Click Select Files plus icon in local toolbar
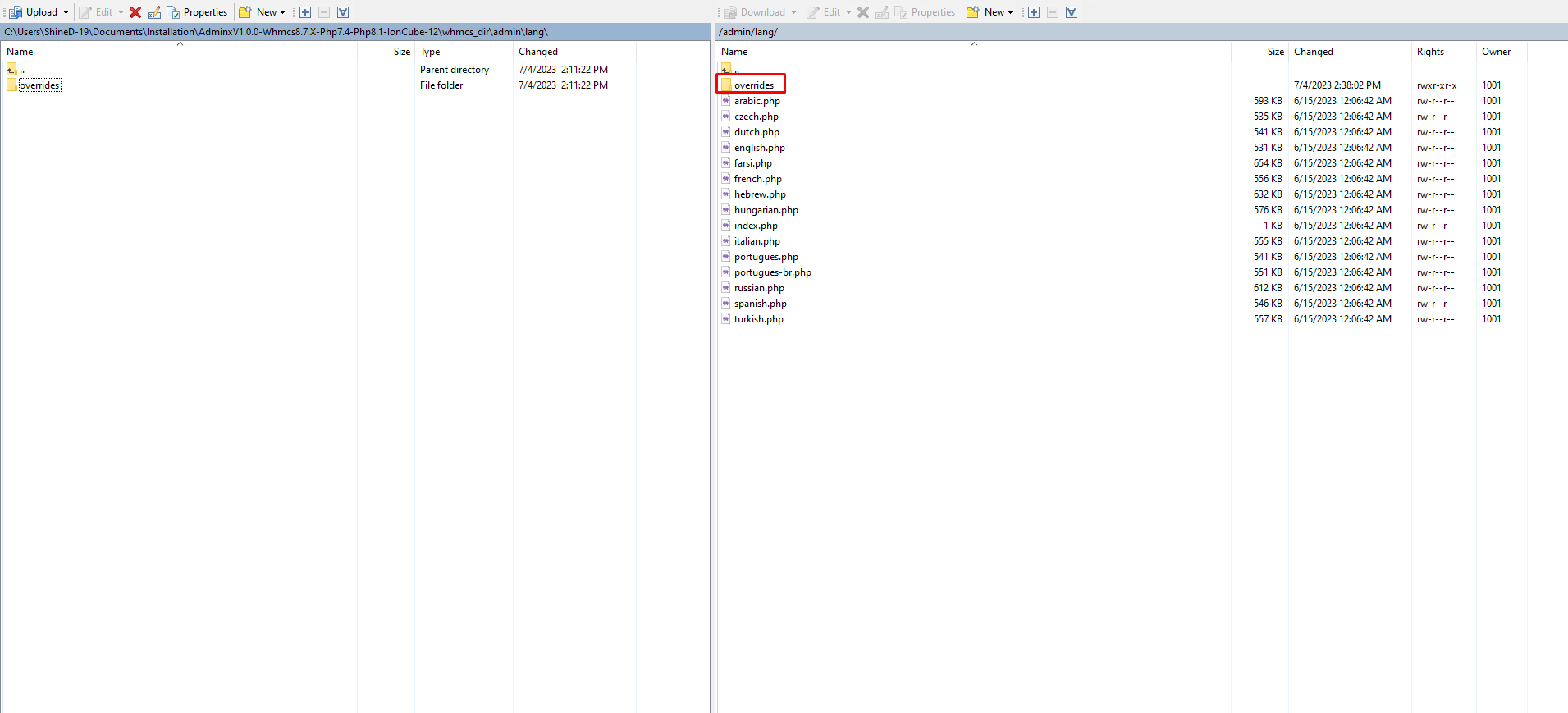Image resolution: width=1568 pixels, height=713 pixels. [x=305, y=12]
